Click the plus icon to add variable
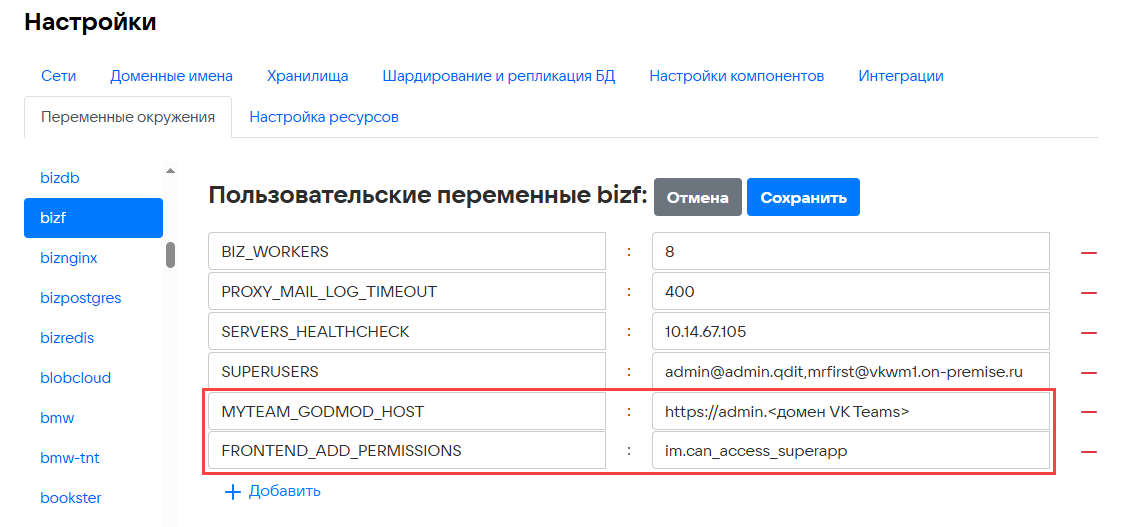This screenshot has width=1145, height=527. point(233,491)
